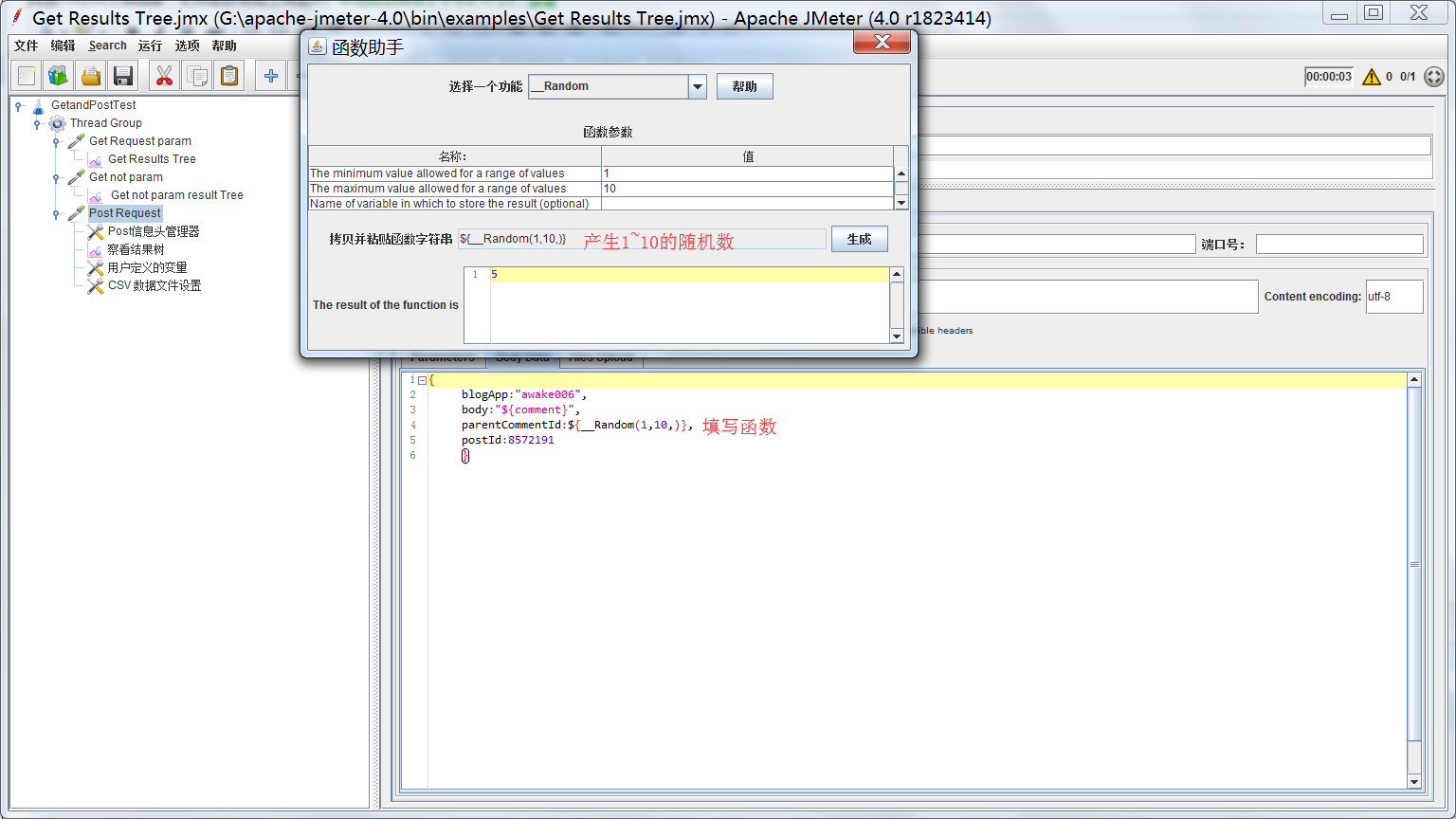Click the Cut scissors icon
This screenshot has height=819, width=1456.
pyautogui.click(x=165, y=76)
